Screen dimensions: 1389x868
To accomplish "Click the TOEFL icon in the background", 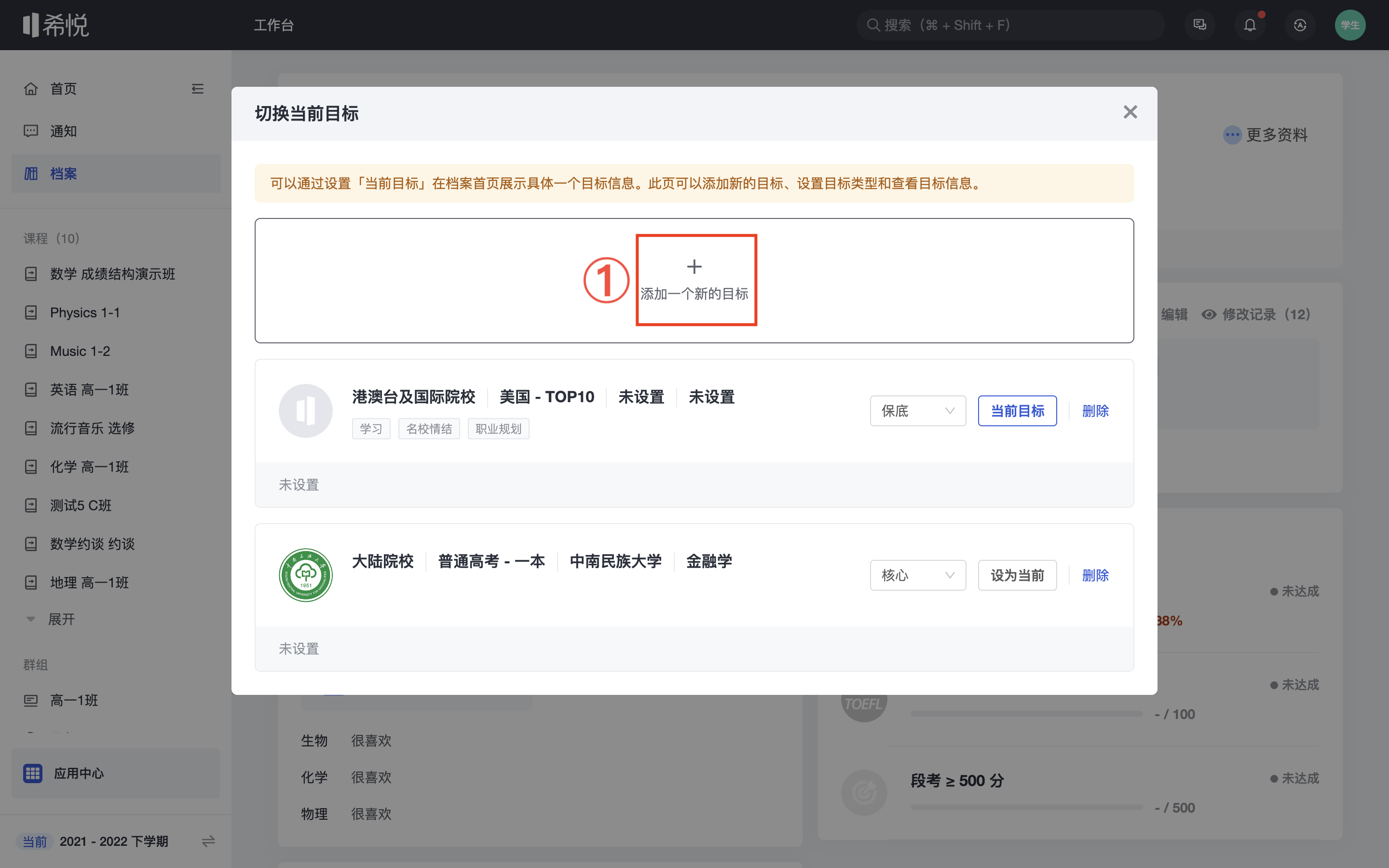I will pos(863,704).
